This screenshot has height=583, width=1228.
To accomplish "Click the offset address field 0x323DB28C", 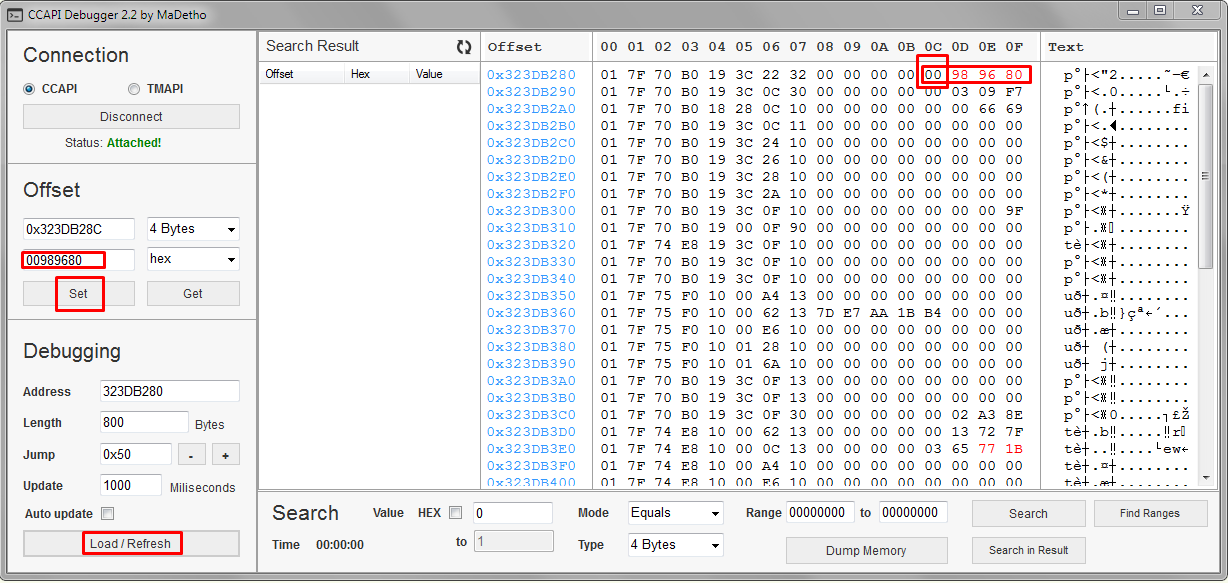I will (79, 229).
